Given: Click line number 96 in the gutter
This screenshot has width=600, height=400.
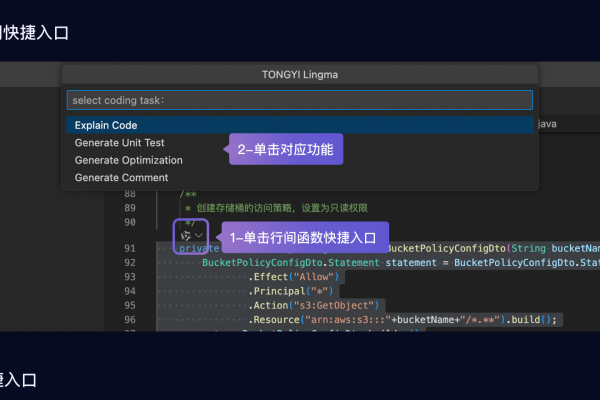Looking at the screenshot, I should [x=130, y=319].
